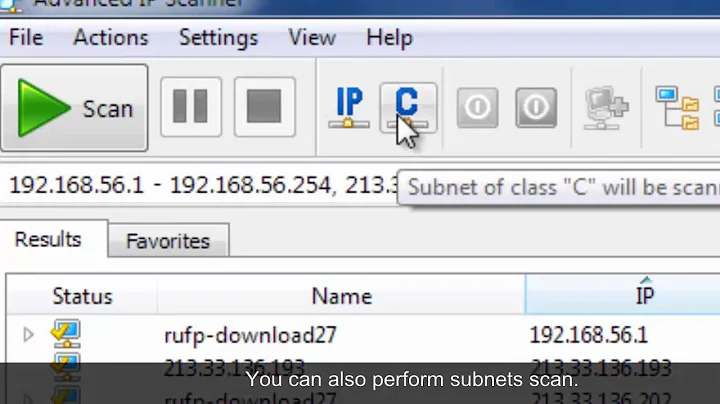Stop the scan with the square stop button
This screenshot has height=404, width=720.
264,107
